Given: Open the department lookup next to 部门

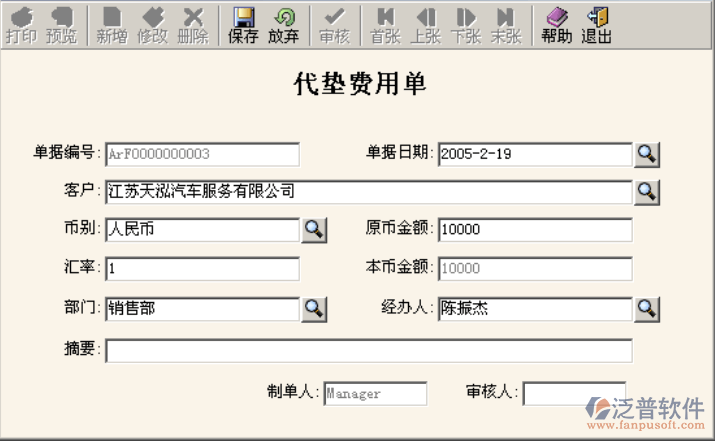Looking at the screenshot, I should (315, 309).
